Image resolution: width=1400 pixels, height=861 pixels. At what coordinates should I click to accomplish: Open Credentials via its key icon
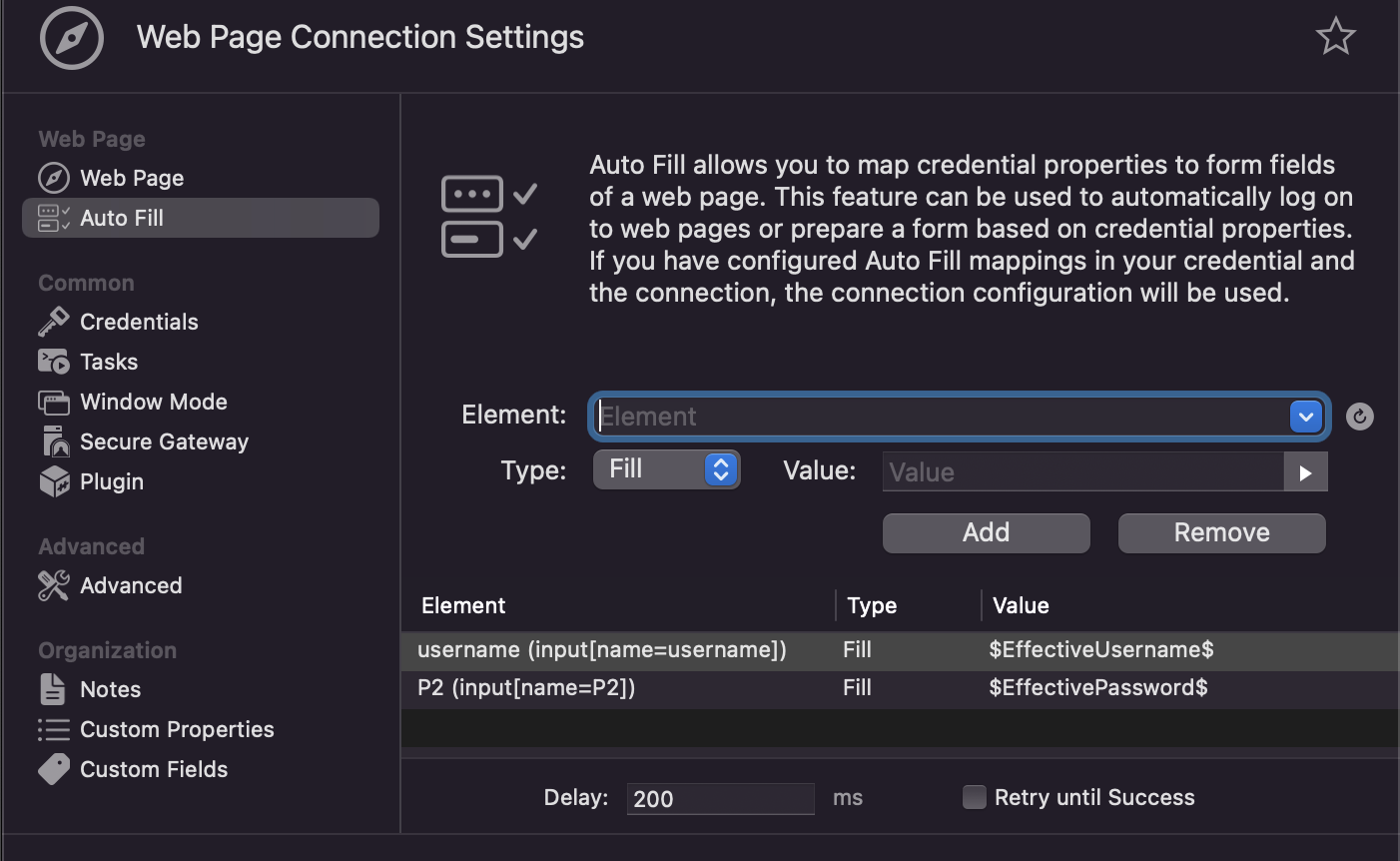[53, 322]
